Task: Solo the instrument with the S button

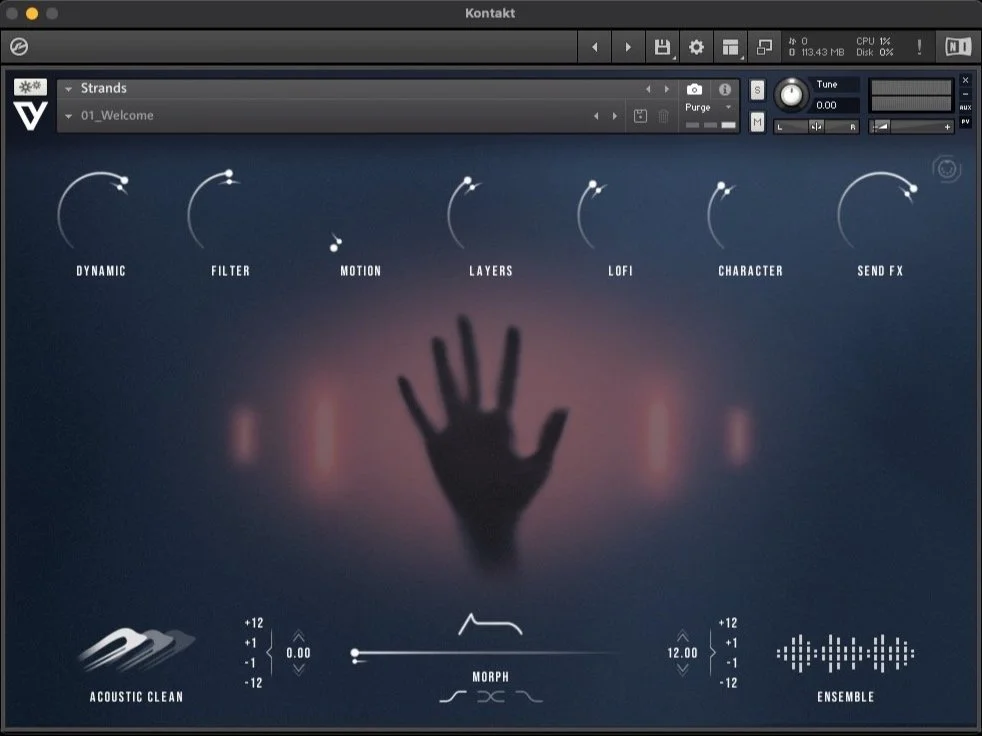Action: [x=757, y=90]
